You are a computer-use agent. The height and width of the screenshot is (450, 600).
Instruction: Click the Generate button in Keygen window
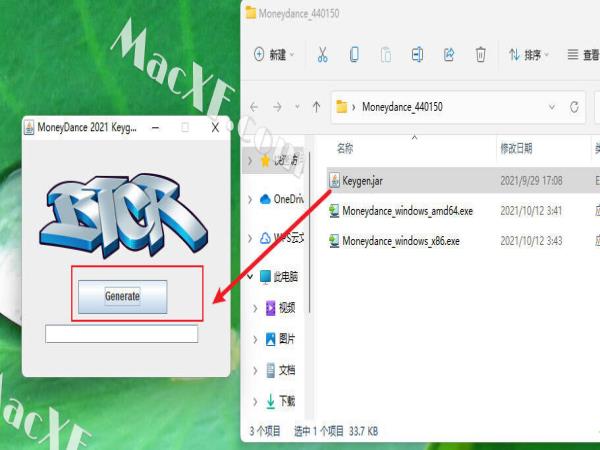coord(122,297)
